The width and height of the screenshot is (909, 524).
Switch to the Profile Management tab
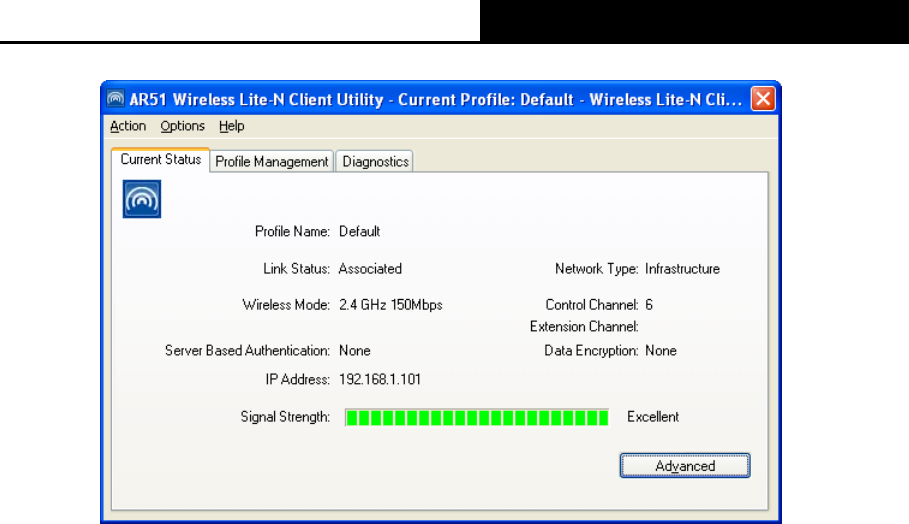[x=272, y=162]
